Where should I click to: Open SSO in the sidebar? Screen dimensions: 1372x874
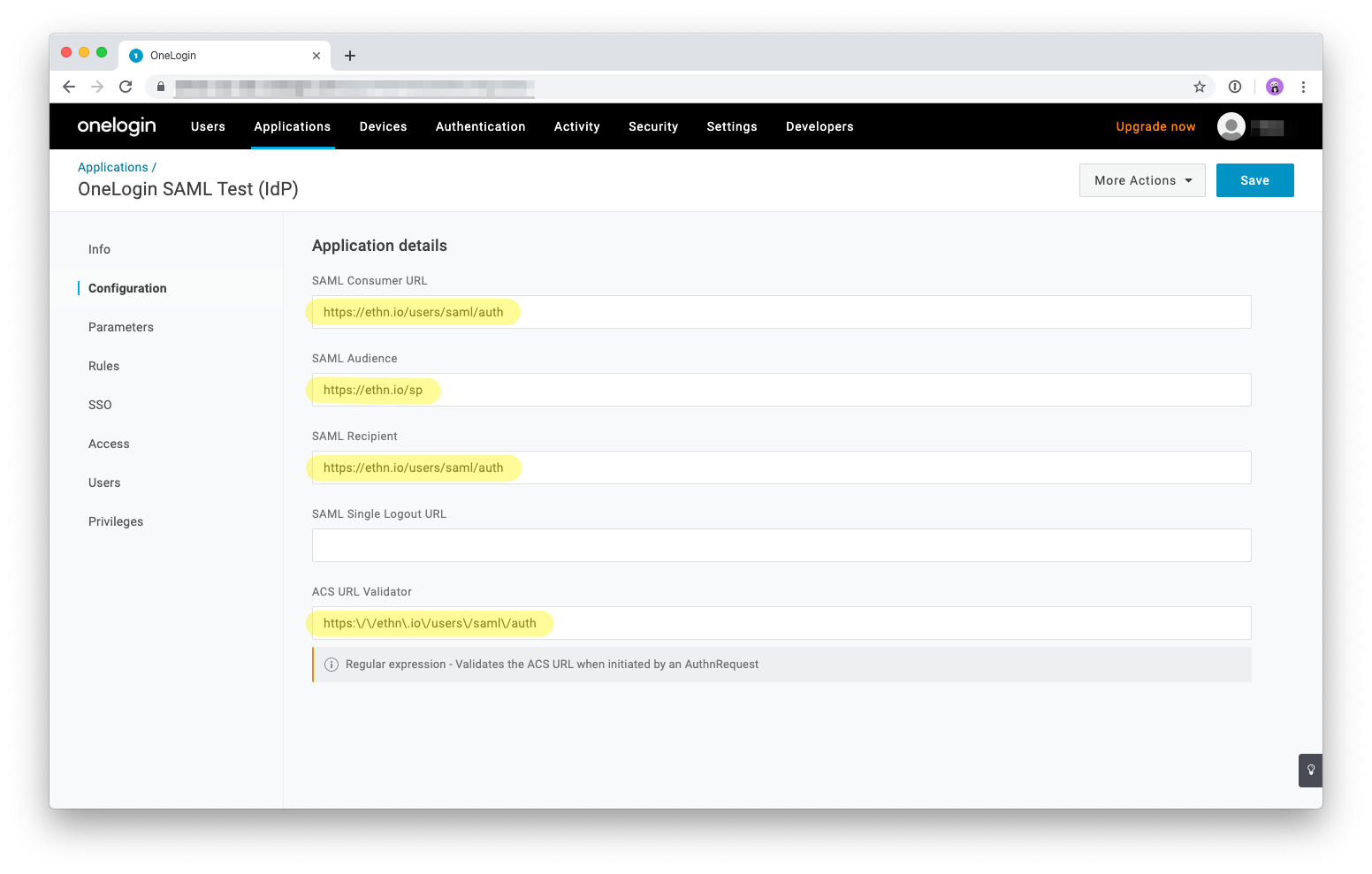[100, 405]
